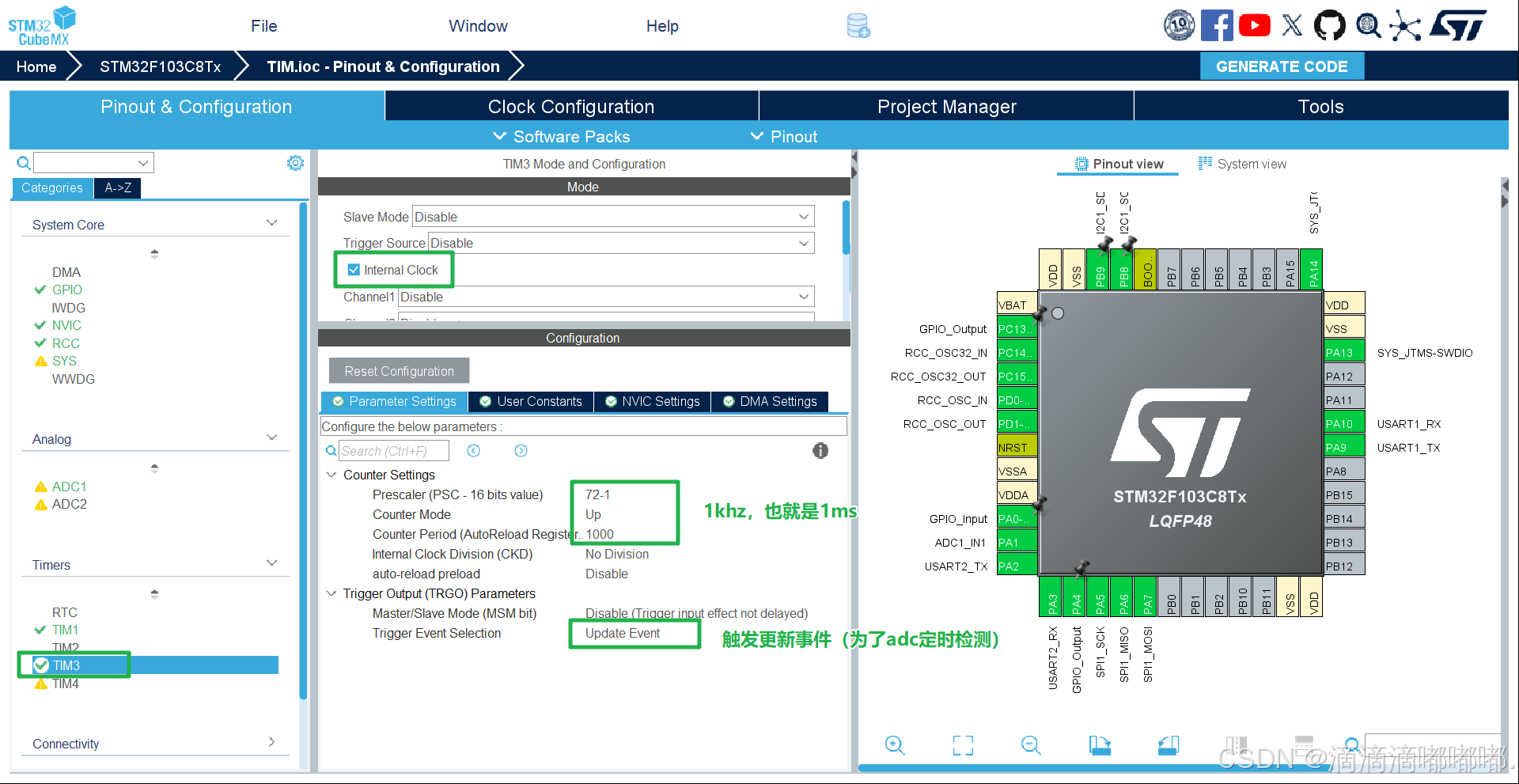Expand the Software Packs menu

[x=562, y=136]
